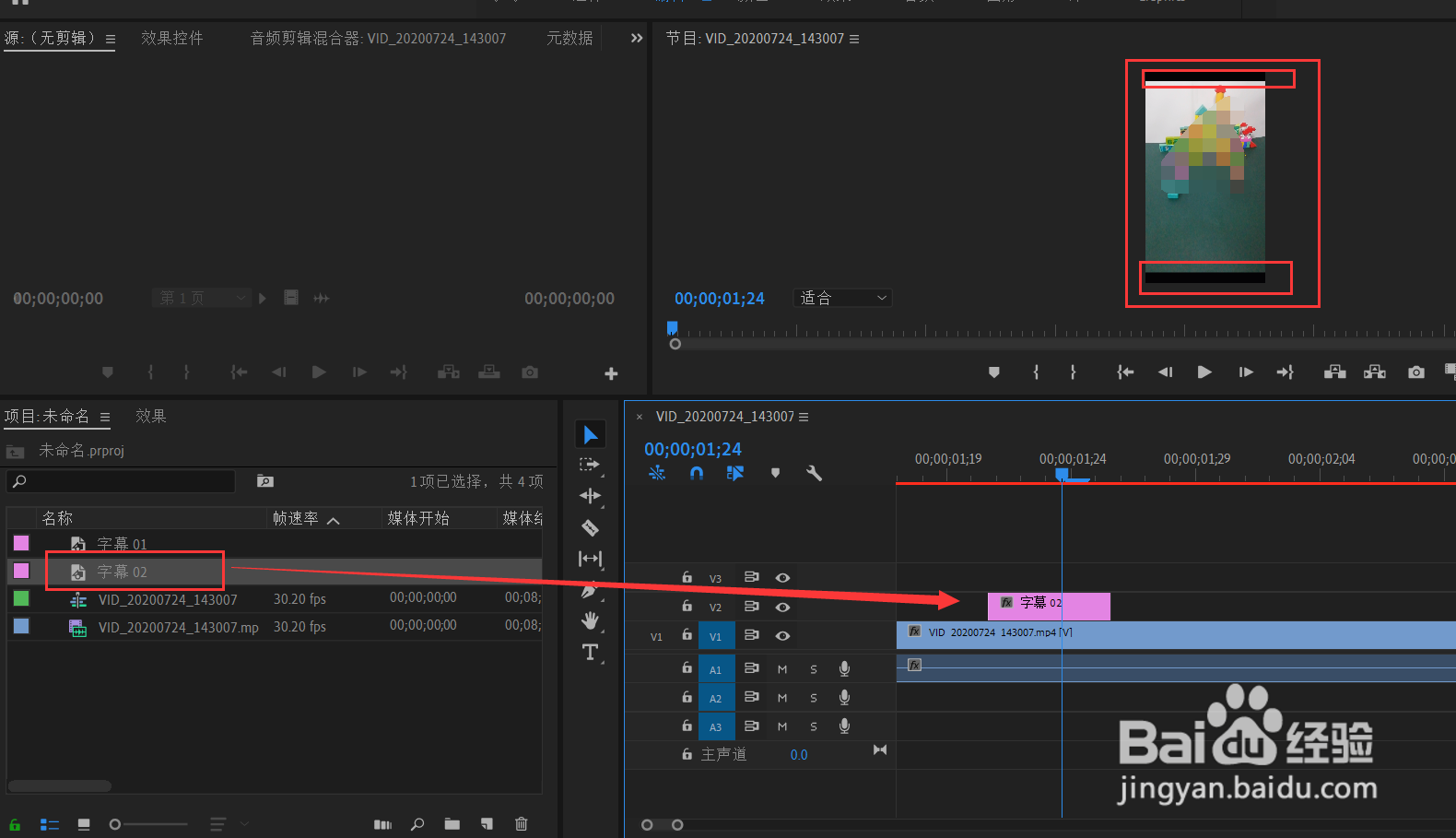
Task: Click Lift button in program monitor
Action: pyautogui.click(x=1334, y=372)
